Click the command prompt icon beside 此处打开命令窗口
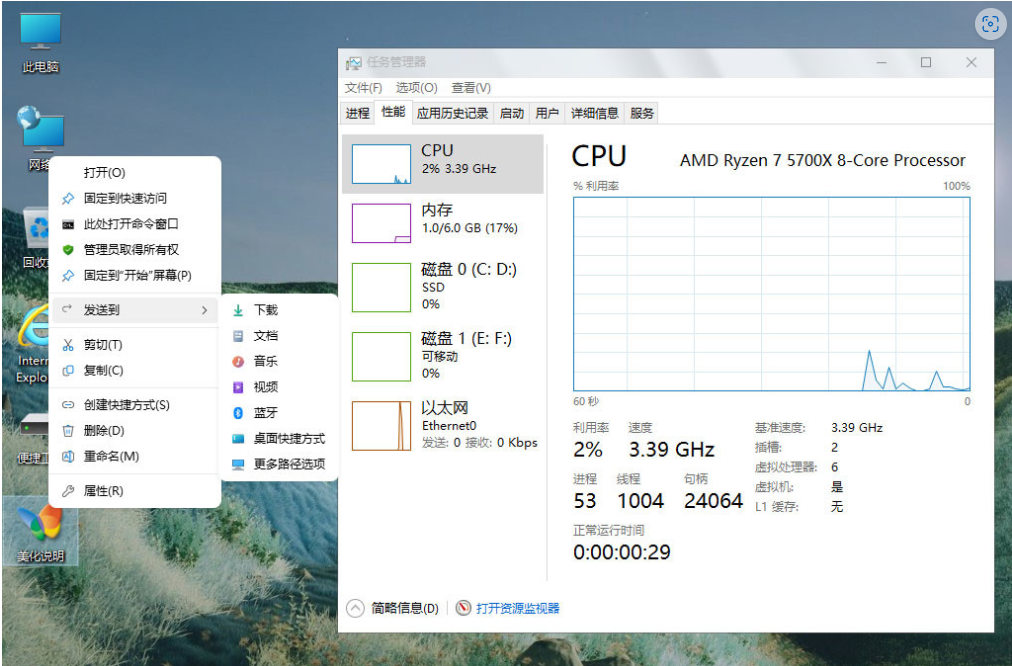Viewport: 1012px width, 666px height. 68,224
